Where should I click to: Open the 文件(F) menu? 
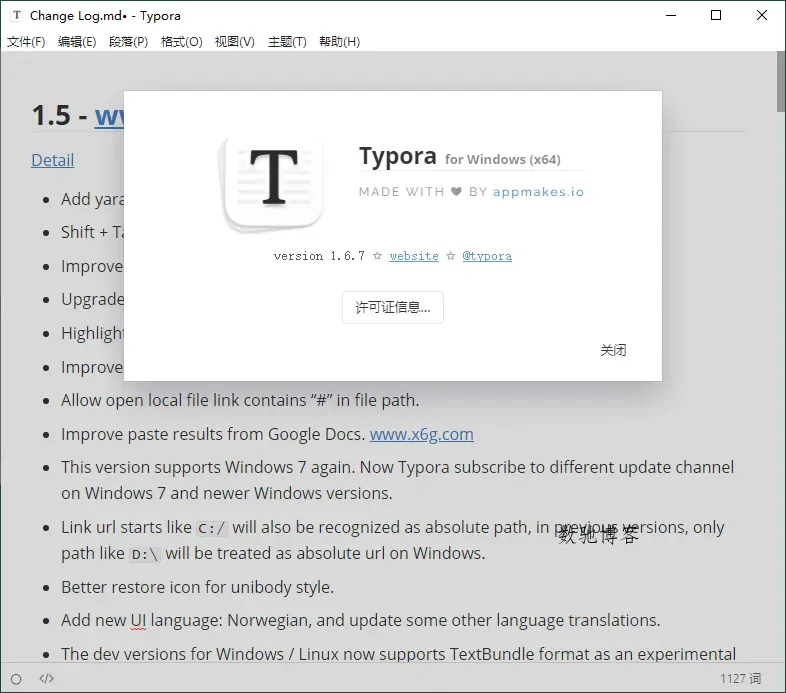pyautogui.click(x=26, y=42)
